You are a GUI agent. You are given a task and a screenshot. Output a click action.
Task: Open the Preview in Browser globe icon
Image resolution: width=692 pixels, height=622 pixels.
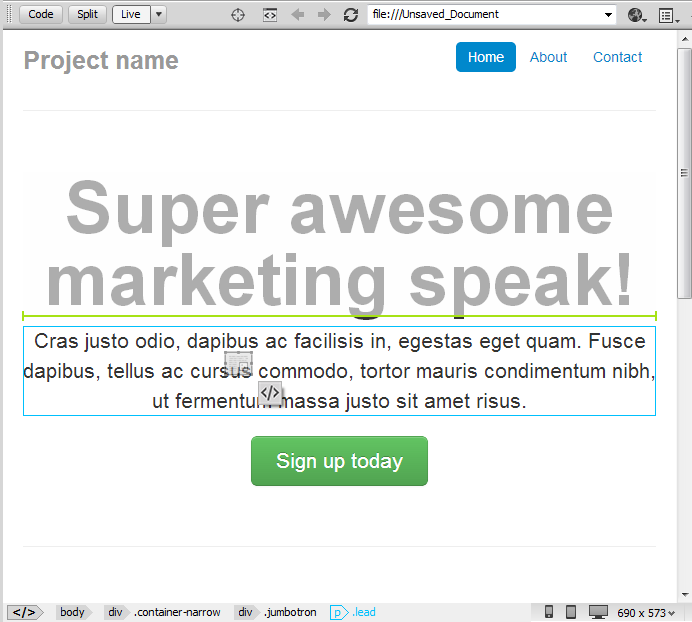636,15
